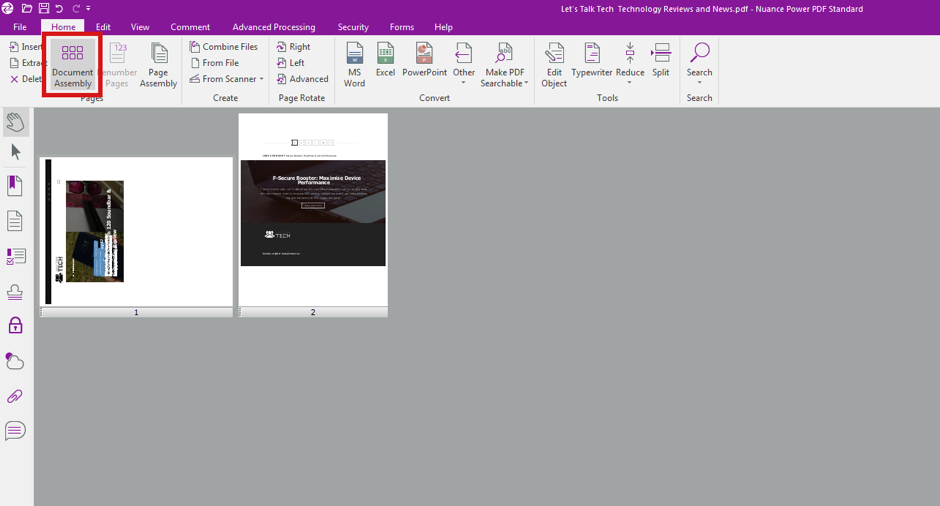This screenshot has height=506, width=940.
Task: Click the Open folder quick access icon
Action: tap(27, 8)
